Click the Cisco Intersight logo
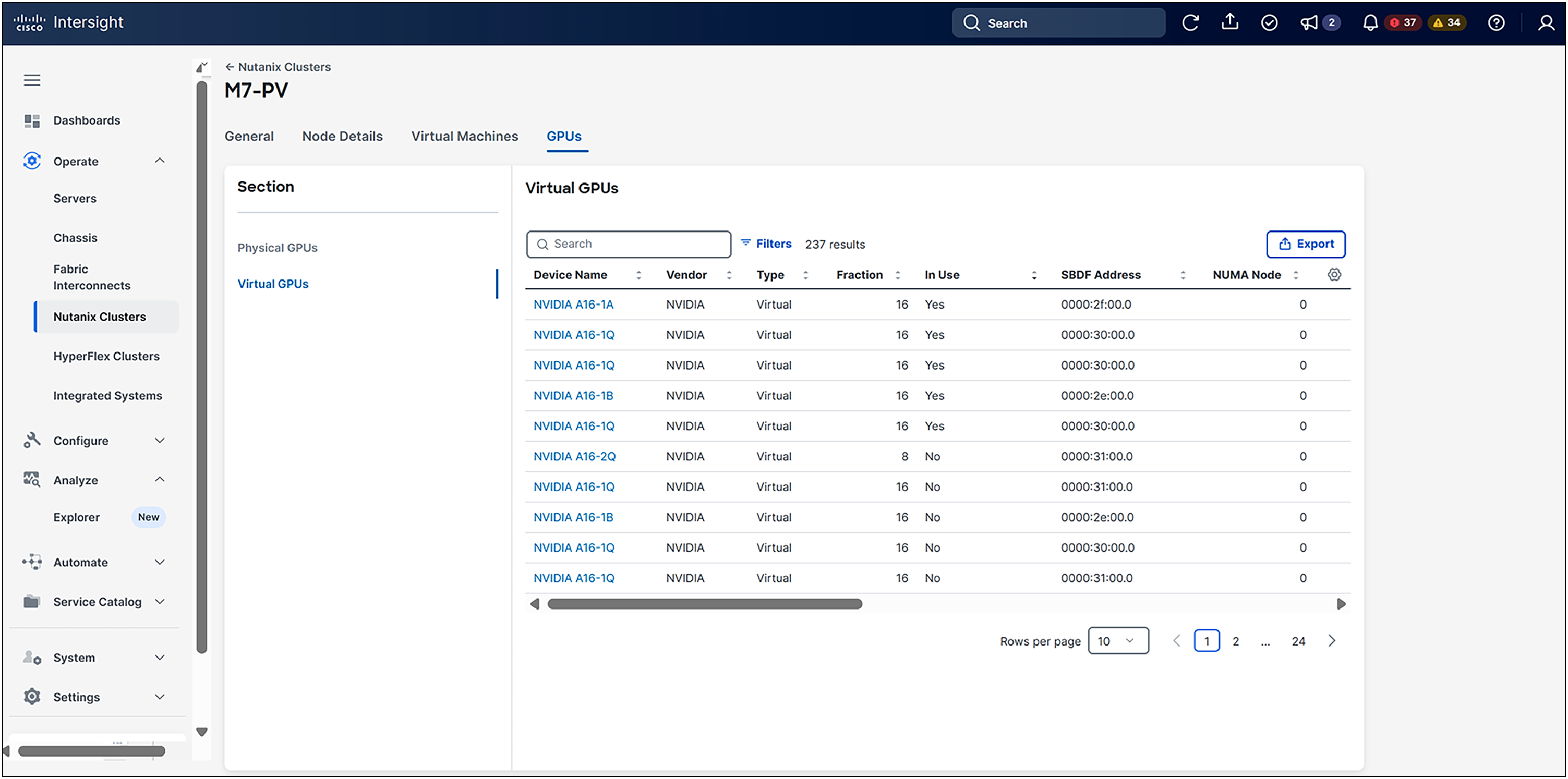Viewport: 1568px width, 779px height. tap(68, 22)
